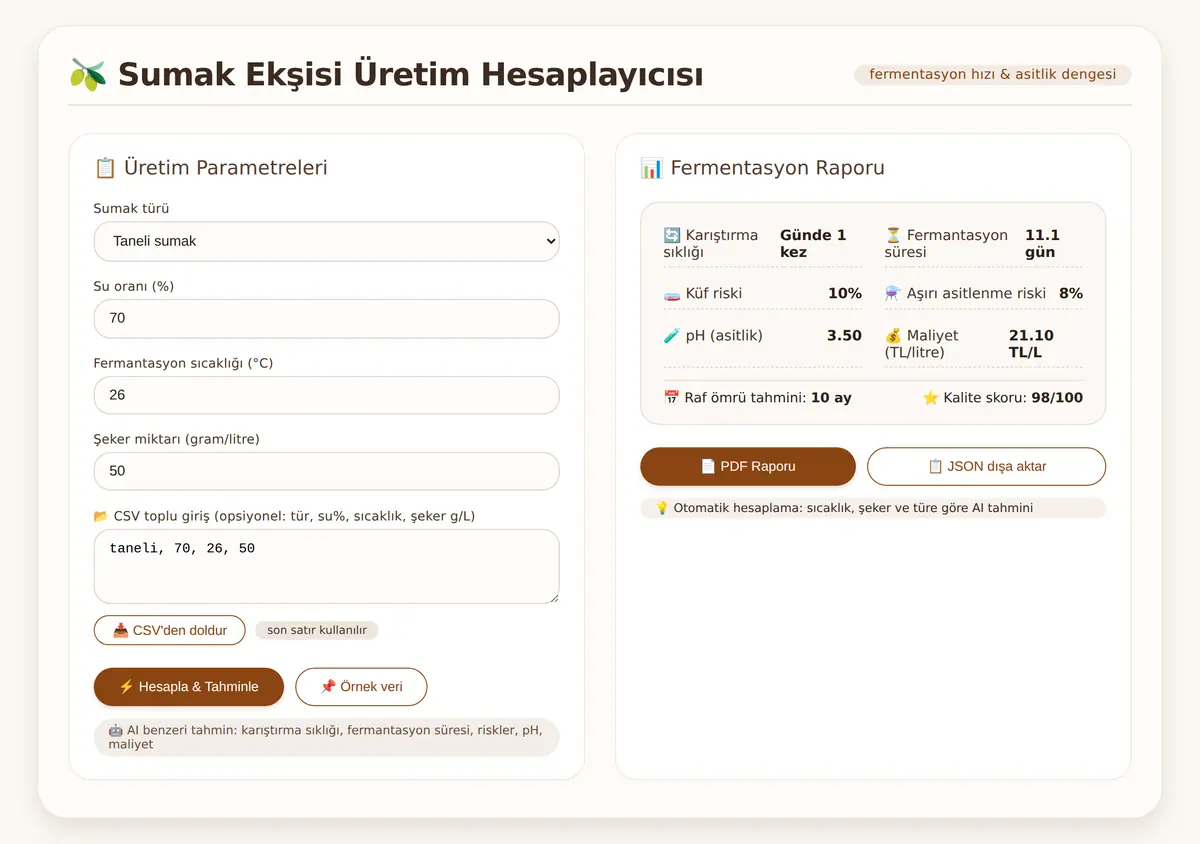Viewport: 1200px width, 844px height.
Task: Load sample data with Örnek veri
Action: pyautogui.click(x=361, y=687)
